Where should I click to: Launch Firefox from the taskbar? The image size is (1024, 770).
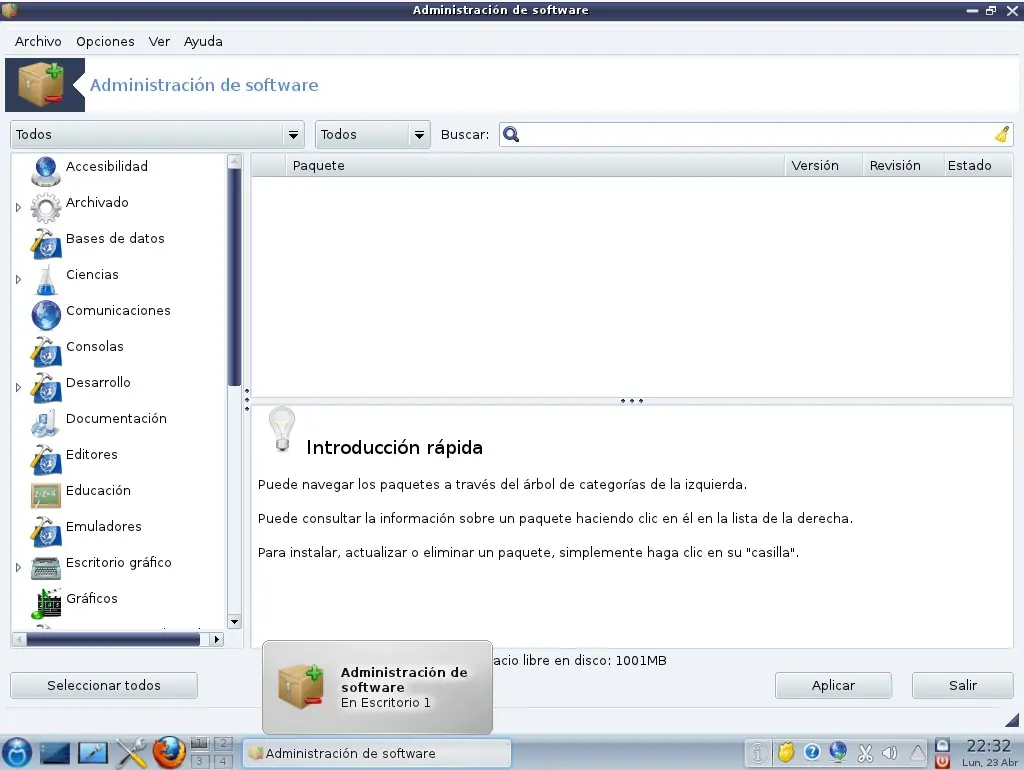pos(169,752)
